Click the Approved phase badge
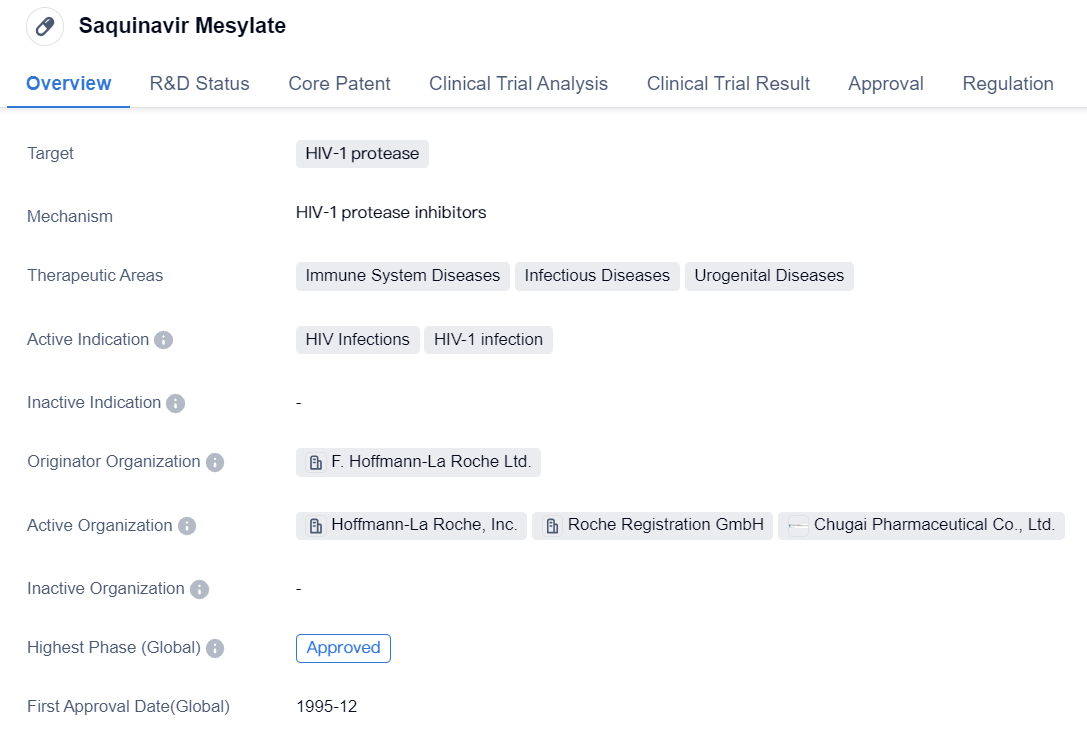Image resolution: width=1087 pixels, height=729 pixels. pos(343,648)
